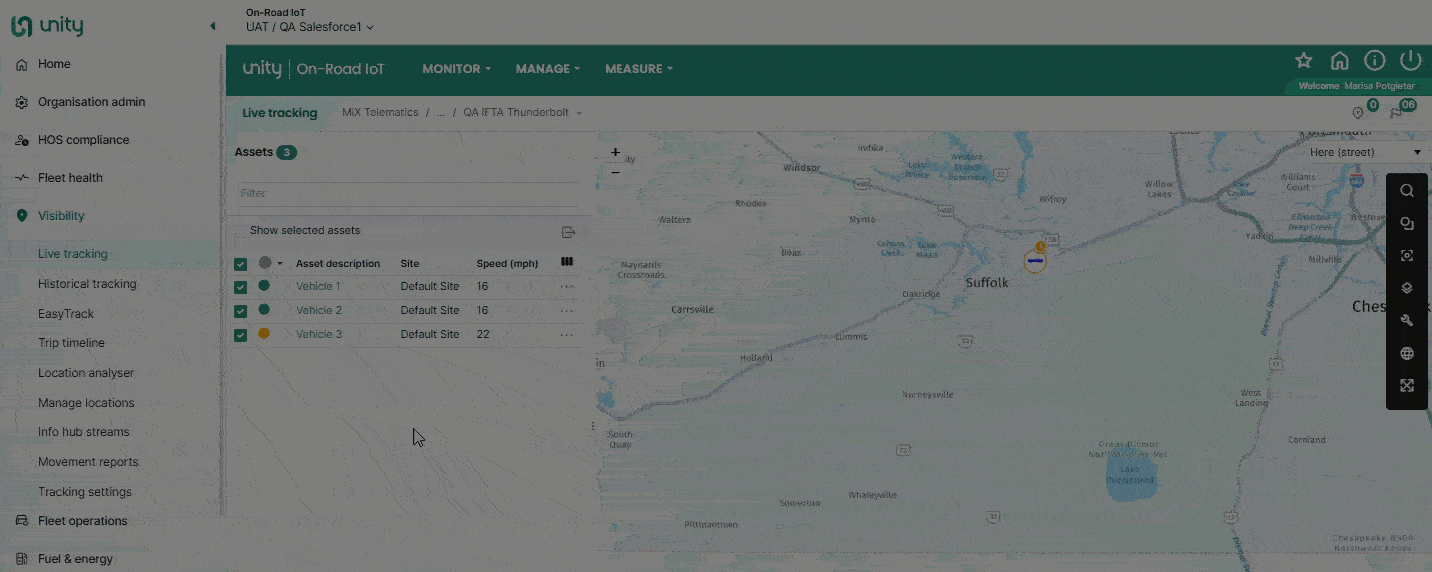Expand Fleet operations section
Viewport: 1432px width, 572px height.
[82, 521]
